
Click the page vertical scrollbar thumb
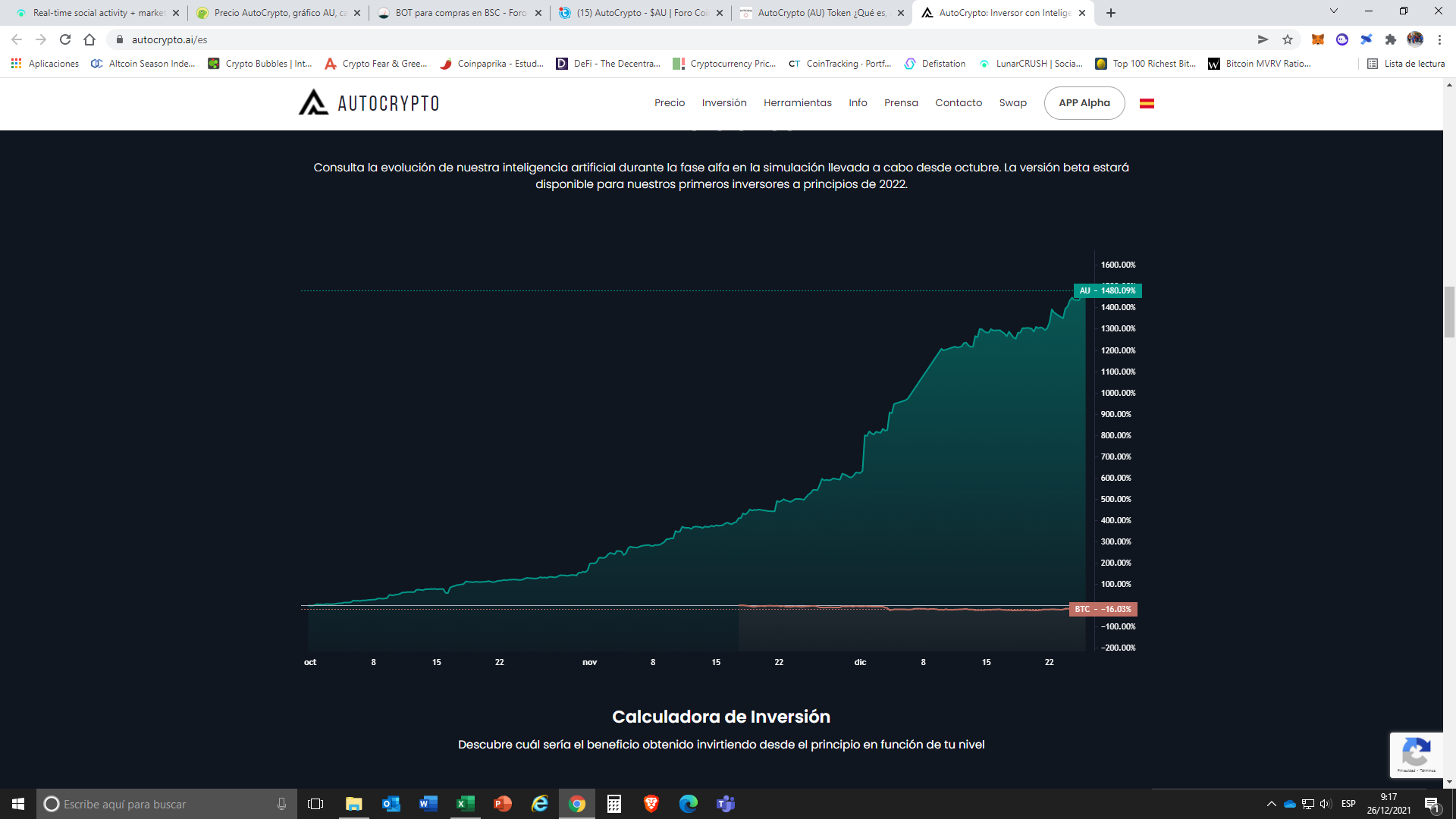tap(1449, 312)
